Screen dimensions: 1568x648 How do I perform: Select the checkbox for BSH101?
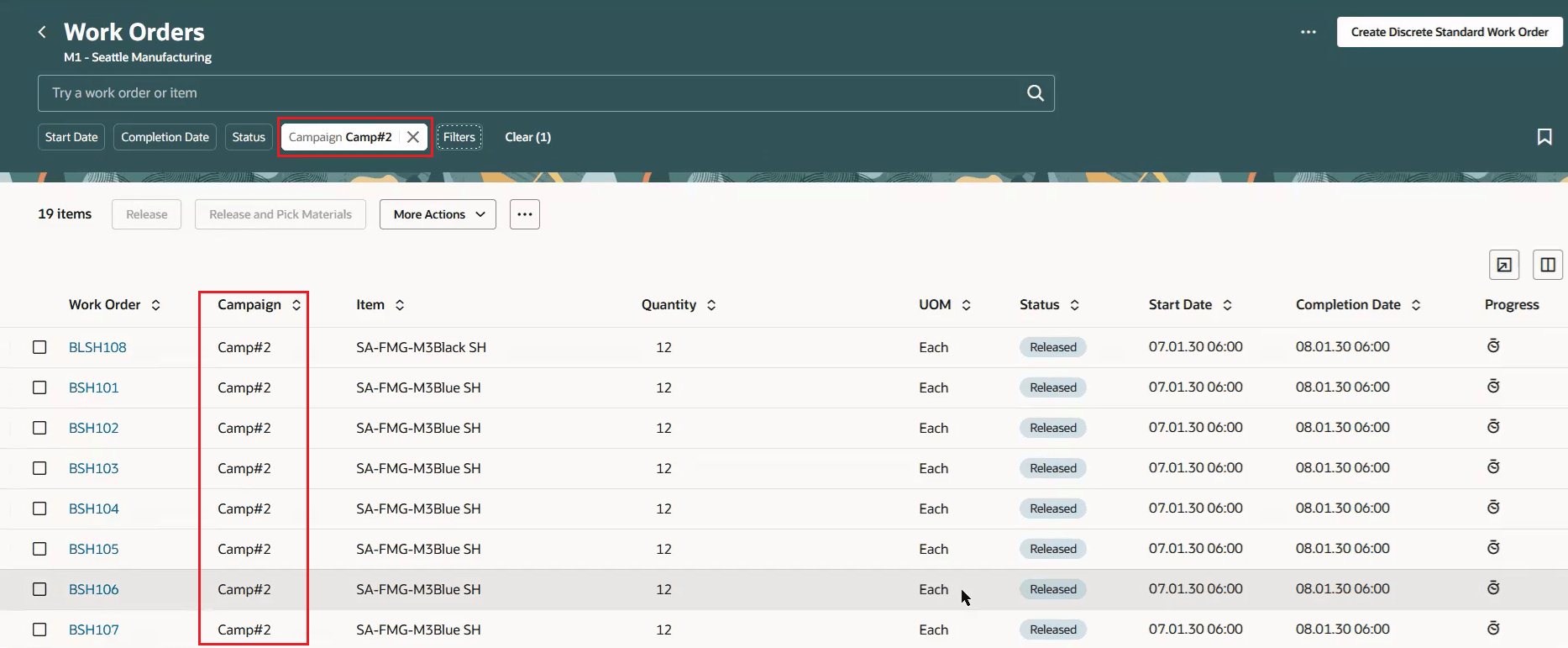click(x=39, y=387)
